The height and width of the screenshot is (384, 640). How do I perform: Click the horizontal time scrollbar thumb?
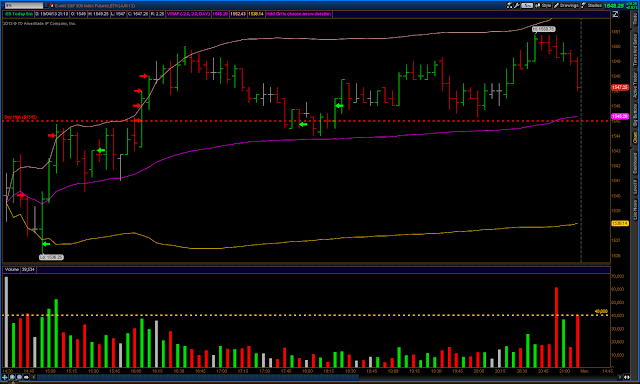pos(198,377)
